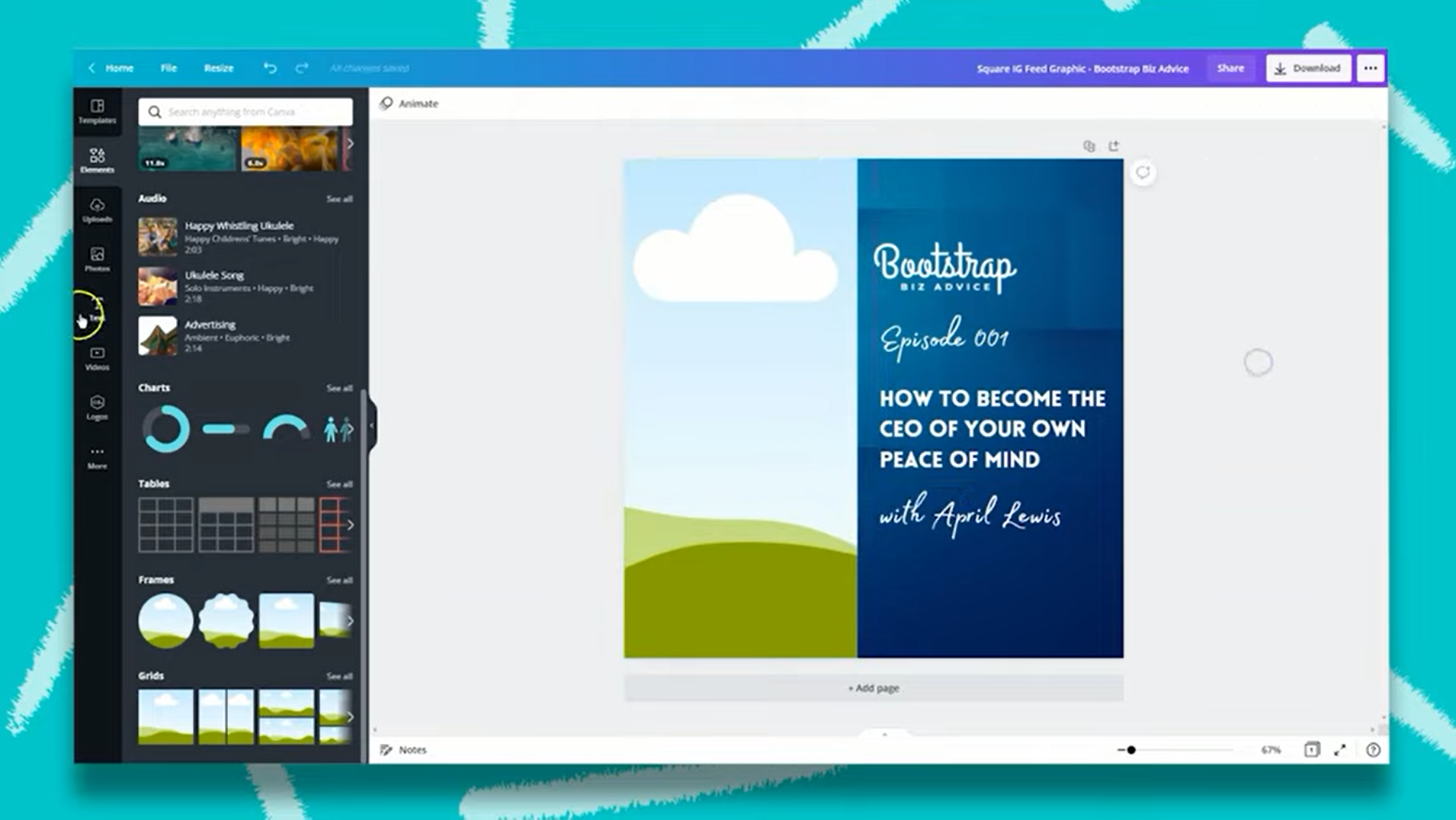This screenshot has width=1456, height=820.
Task: Click the duplicate page icon above canvas
Action: point(1089,146)
